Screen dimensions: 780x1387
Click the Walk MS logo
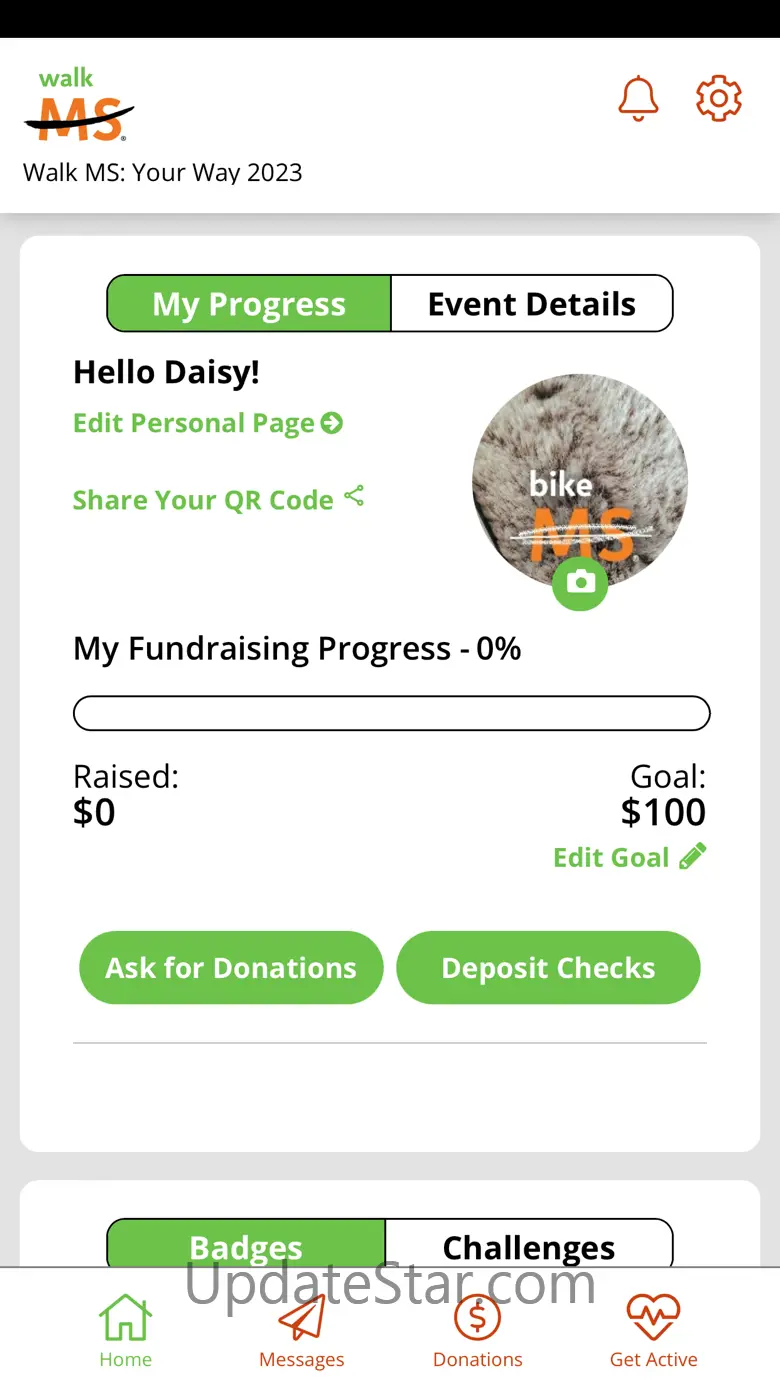78,105
